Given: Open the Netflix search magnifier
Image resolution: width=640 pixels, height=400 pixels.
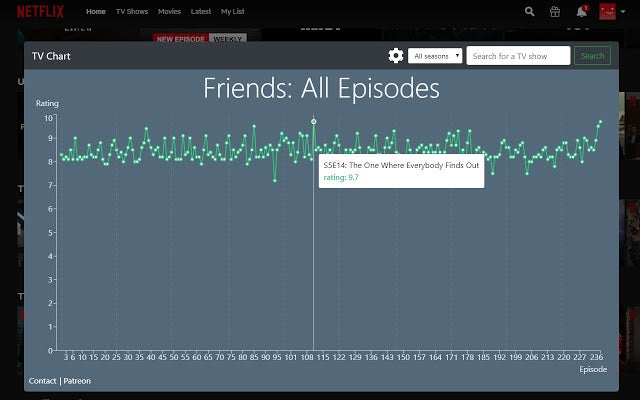Looking at the screenshot, I should tap(529, 11).
